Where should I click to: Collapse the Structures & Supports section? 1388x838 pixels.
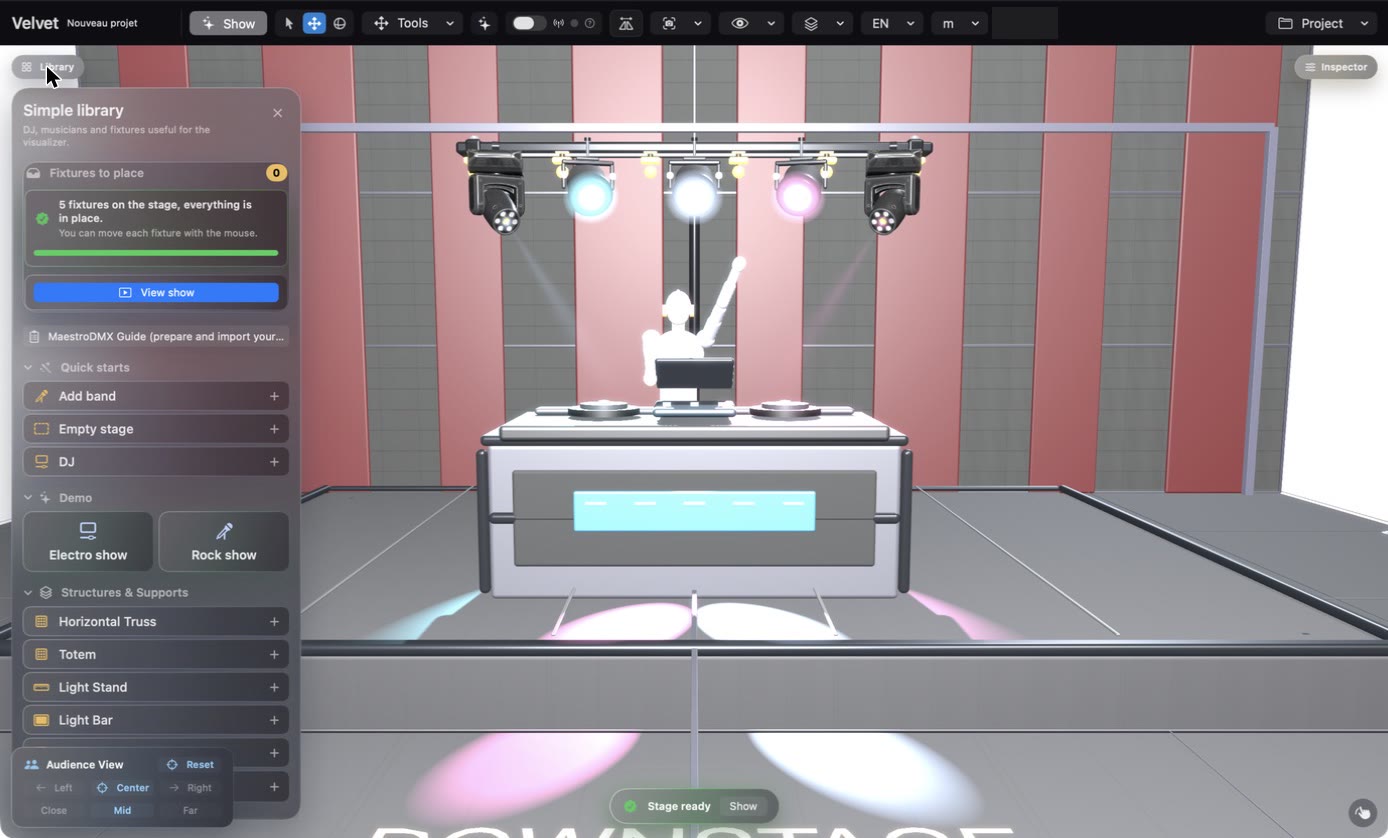[28, 593]
